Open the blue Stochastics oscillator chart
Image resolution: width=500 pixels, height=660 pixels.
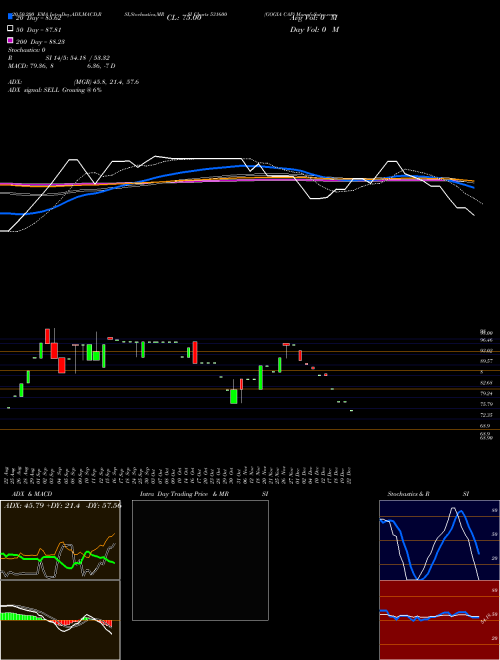coord(439,540)
